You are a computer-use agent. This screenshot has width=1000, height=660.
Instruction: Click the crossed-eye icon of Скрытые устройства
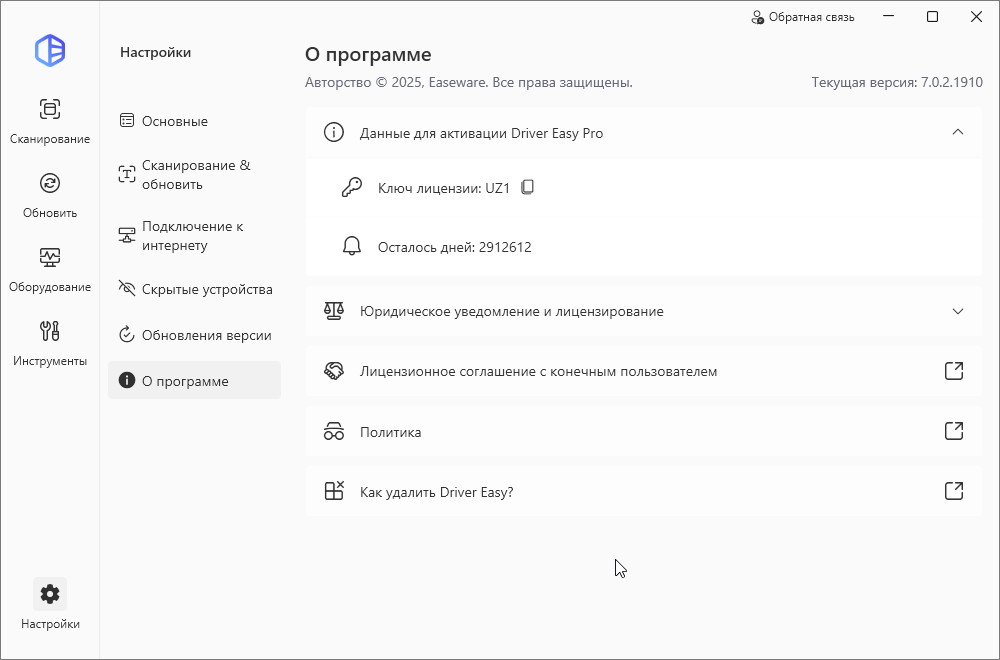(x=127, y=288)
